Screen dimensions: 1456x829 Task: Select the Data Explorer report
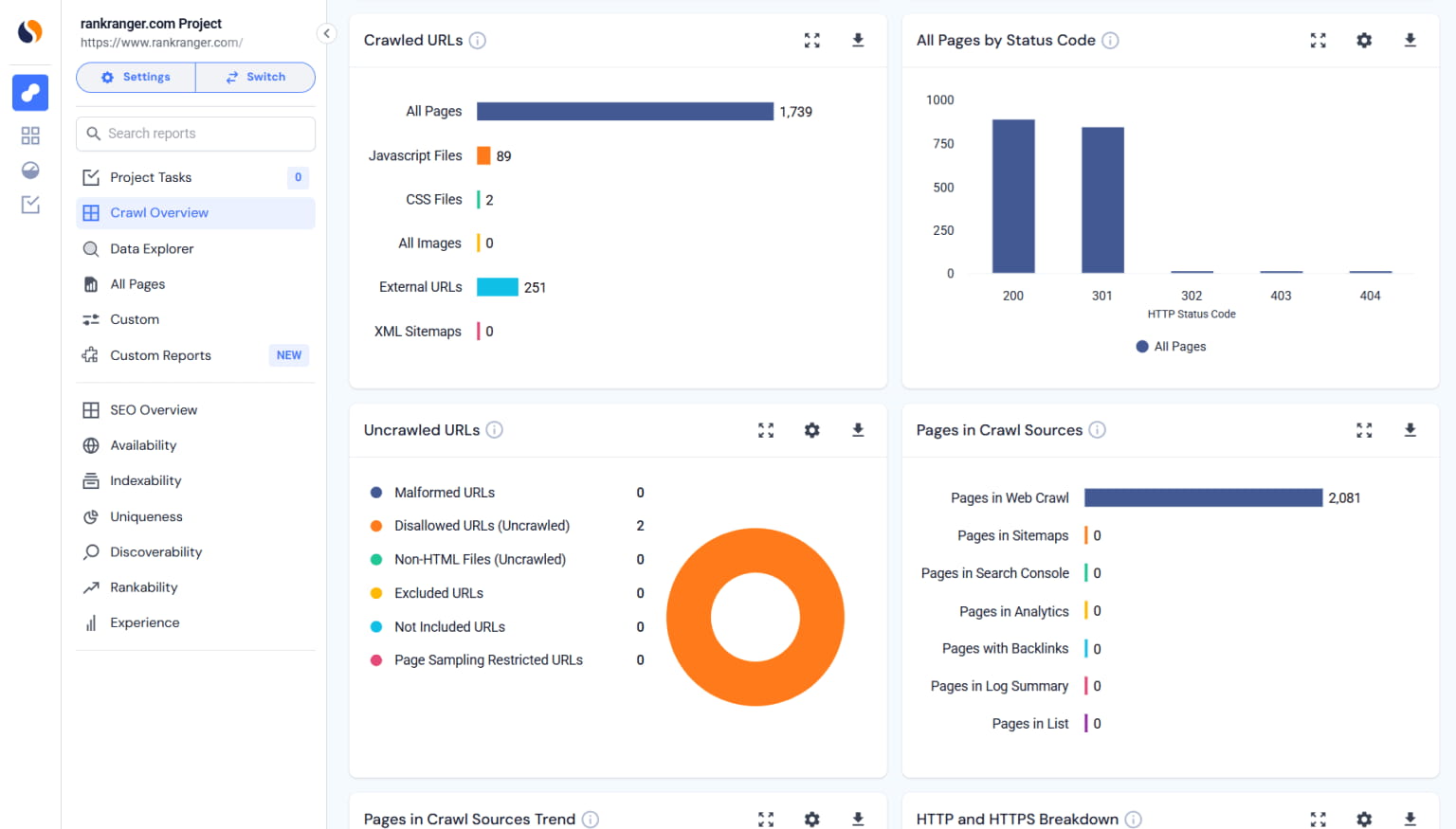(x=151, y=248)
